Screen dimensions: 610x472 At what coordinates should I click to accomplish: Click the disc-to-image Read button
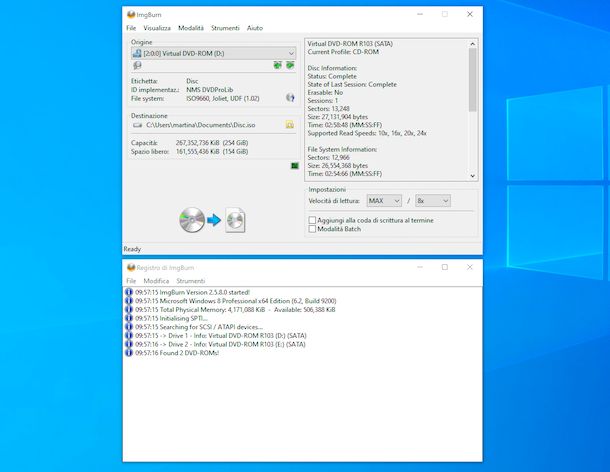pos(212,220)
